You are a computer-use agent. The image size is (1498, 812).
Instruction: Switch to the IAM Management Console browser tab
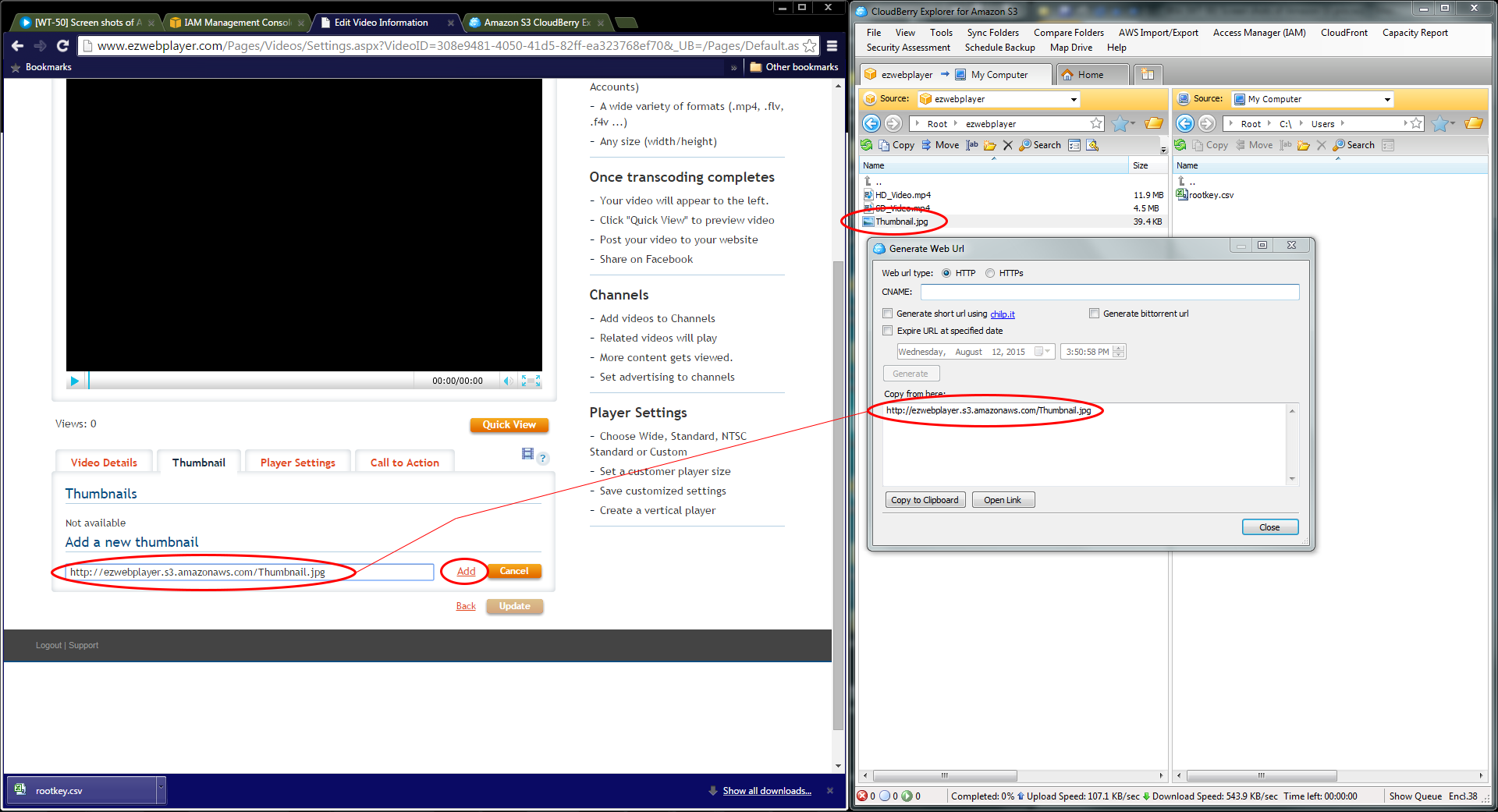point(237,23)
